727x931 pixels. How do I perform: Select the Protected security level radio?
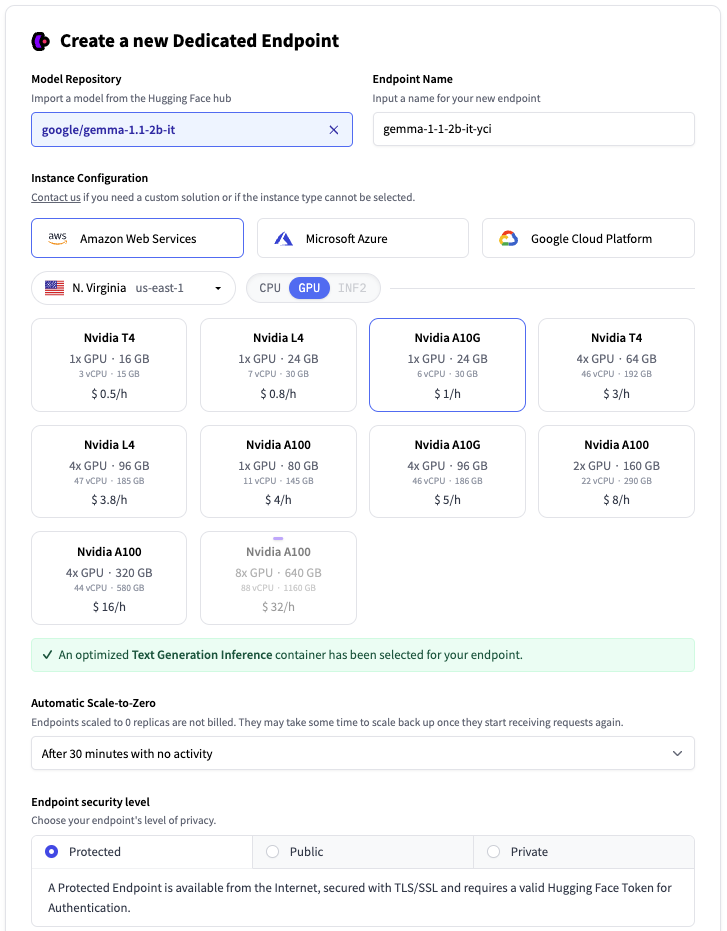[52, 852]
